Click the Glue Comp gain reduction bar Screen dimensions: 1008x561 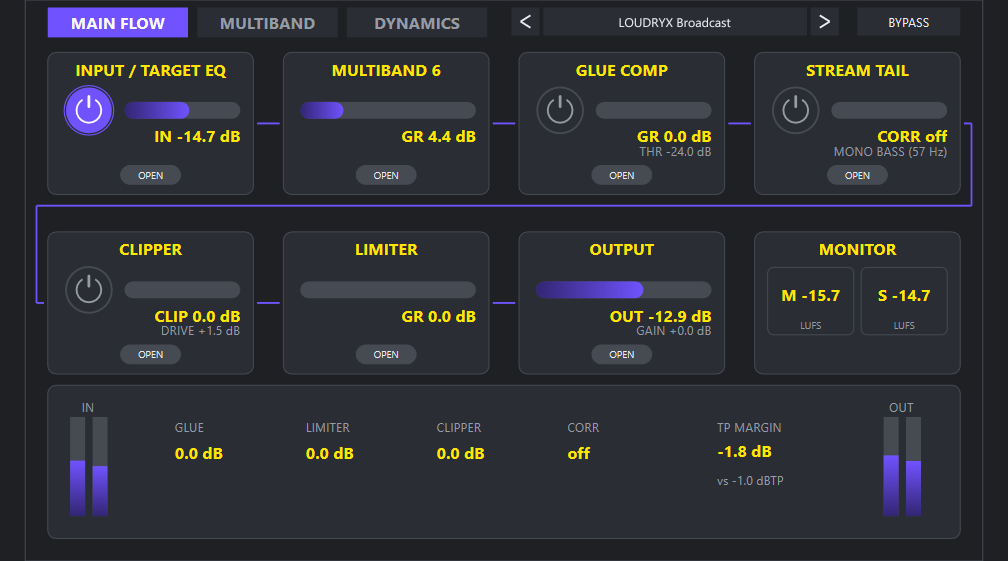click(x=654, y=111)
